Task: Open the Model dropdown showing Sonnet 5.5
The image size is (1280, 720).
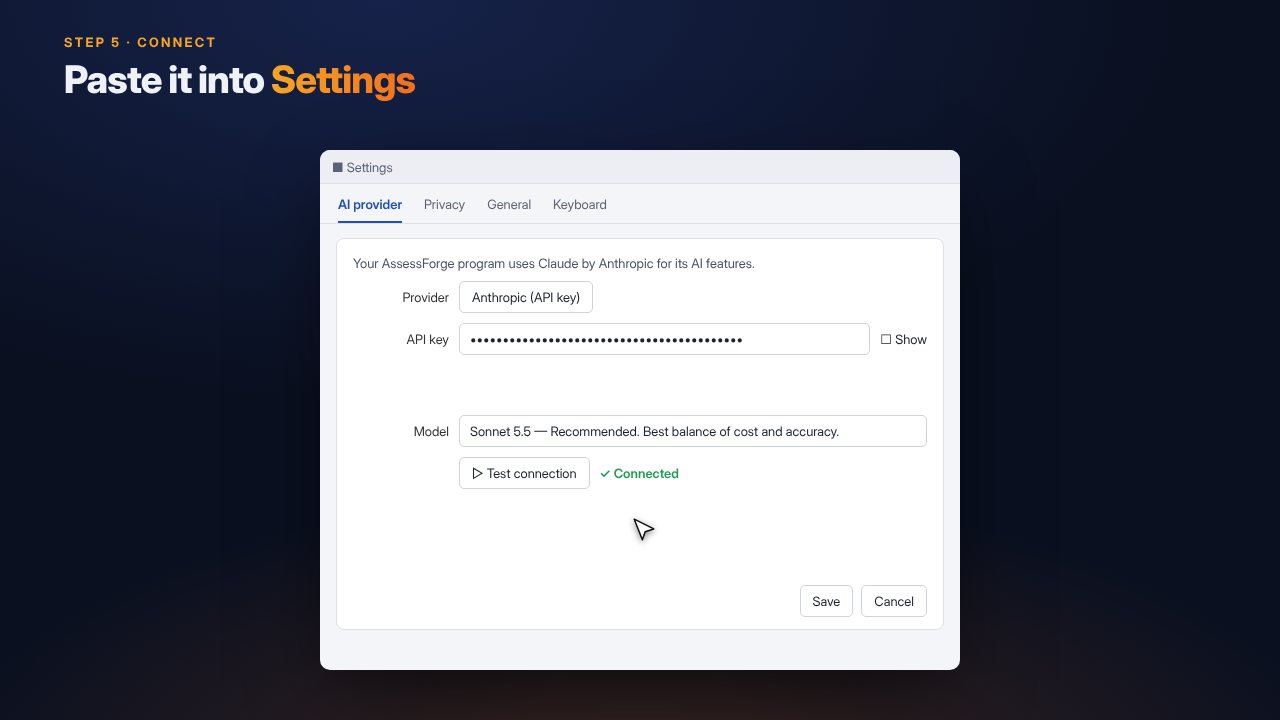Action: pyautogui.click(x=693, y=431)
